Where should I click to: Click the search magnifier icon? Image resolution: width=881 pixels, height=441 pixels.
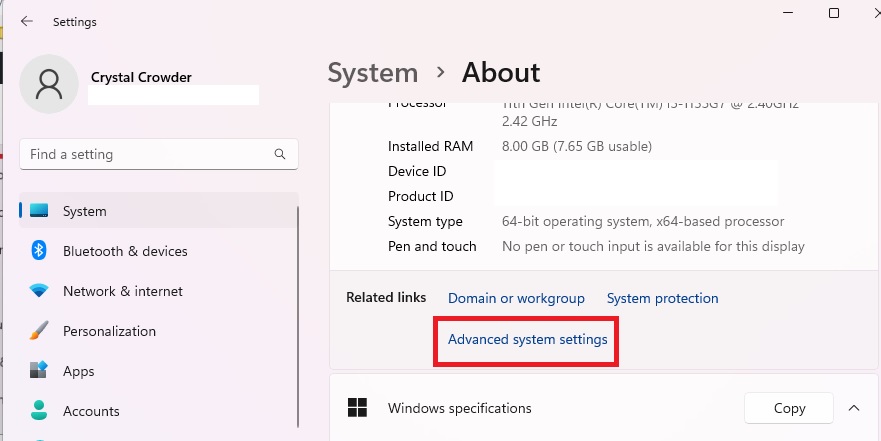tap(280, 154)
